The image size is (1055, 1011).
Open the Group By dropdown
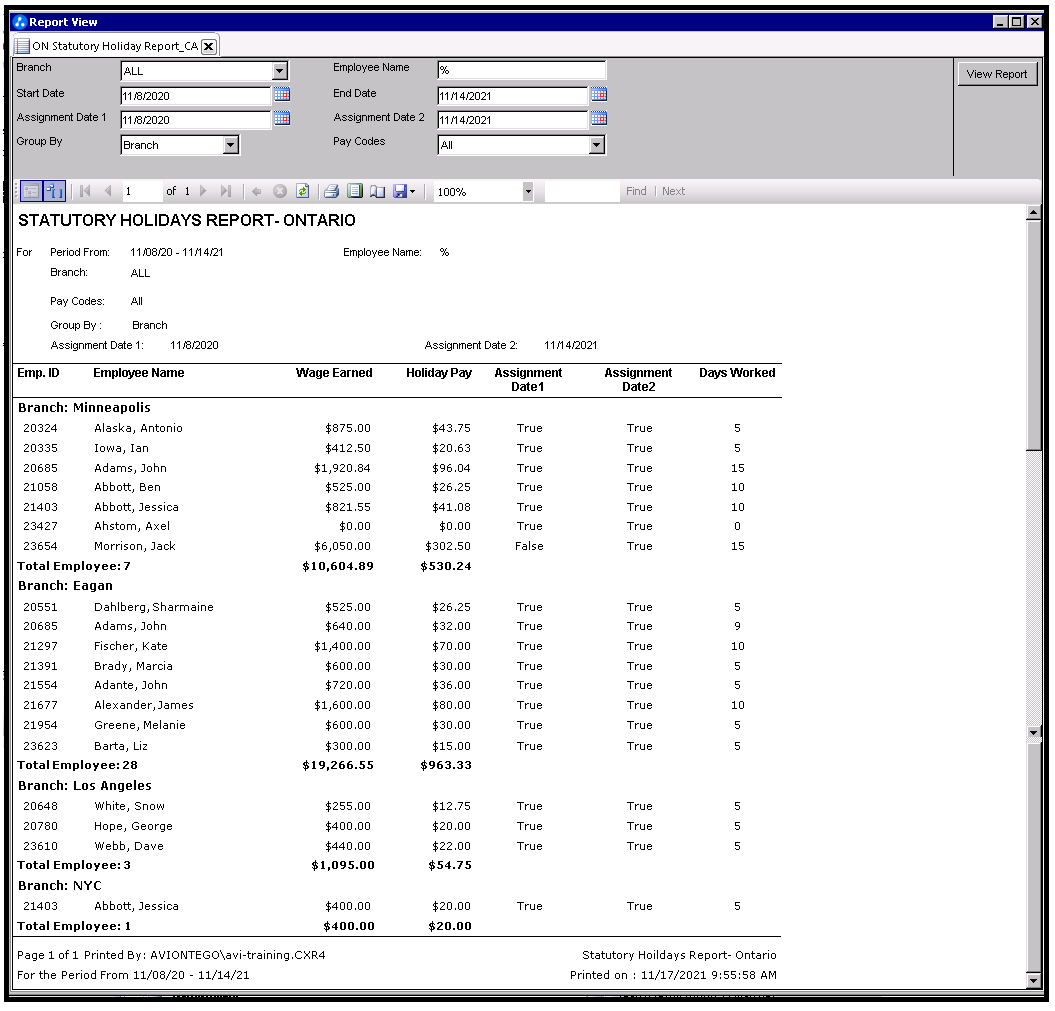(231, 145)
